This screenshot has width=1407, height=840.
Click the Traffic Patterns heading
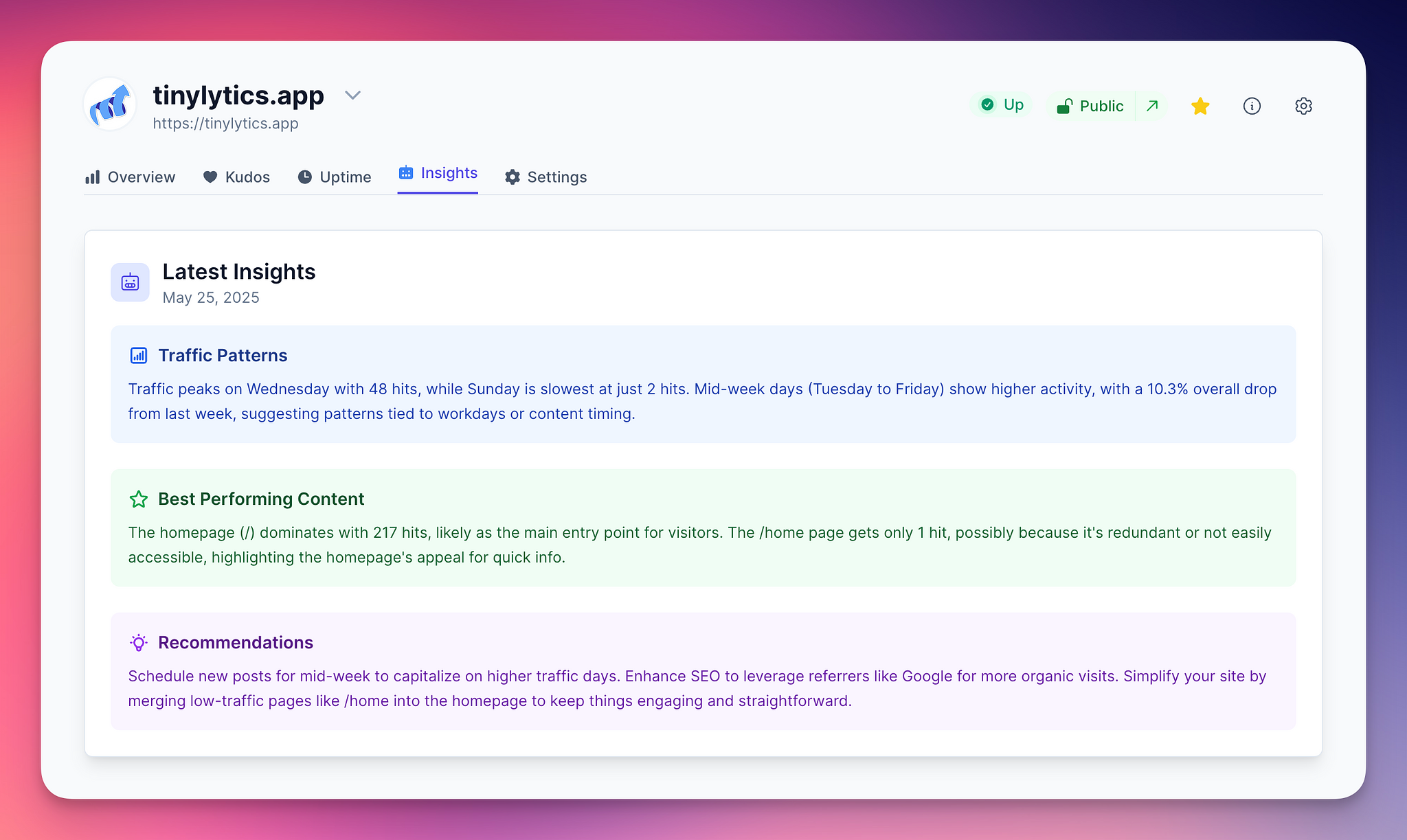(223, 355)
